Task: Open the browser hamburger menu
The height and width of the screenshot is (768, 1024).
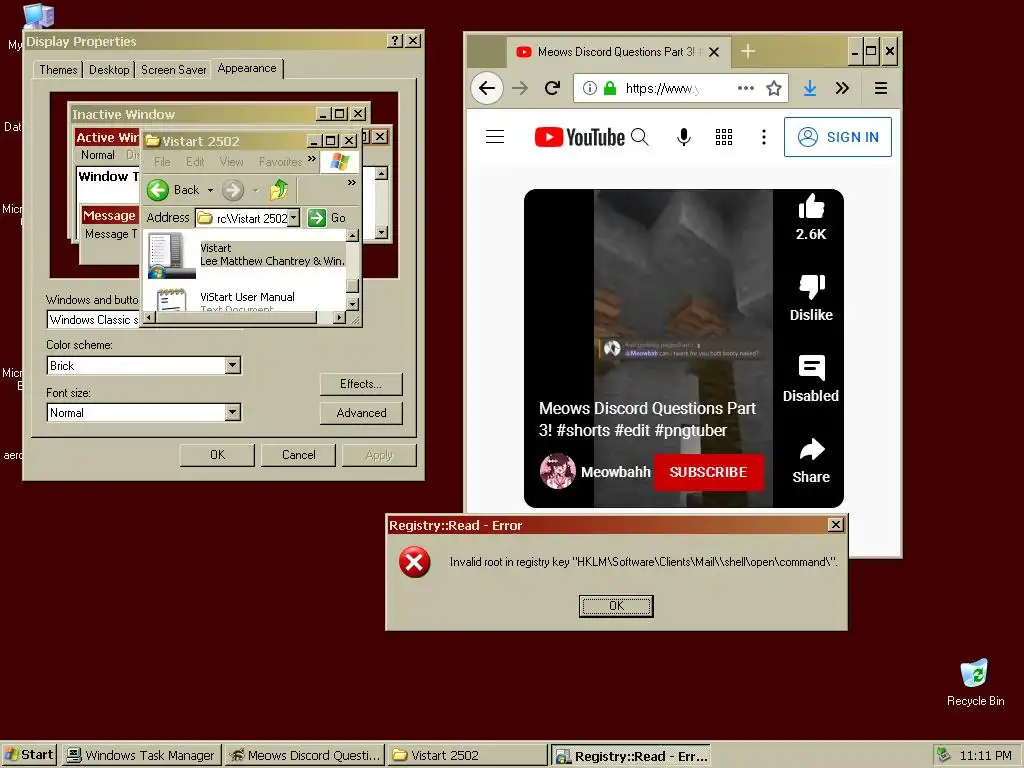Action: [880, 88]
